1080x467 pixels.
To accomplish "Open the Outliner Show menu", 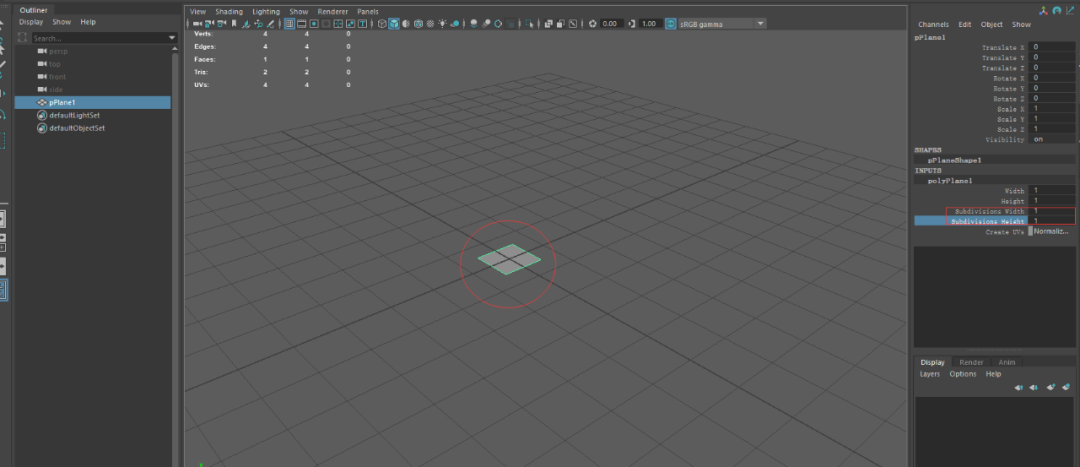I will 61,22.
